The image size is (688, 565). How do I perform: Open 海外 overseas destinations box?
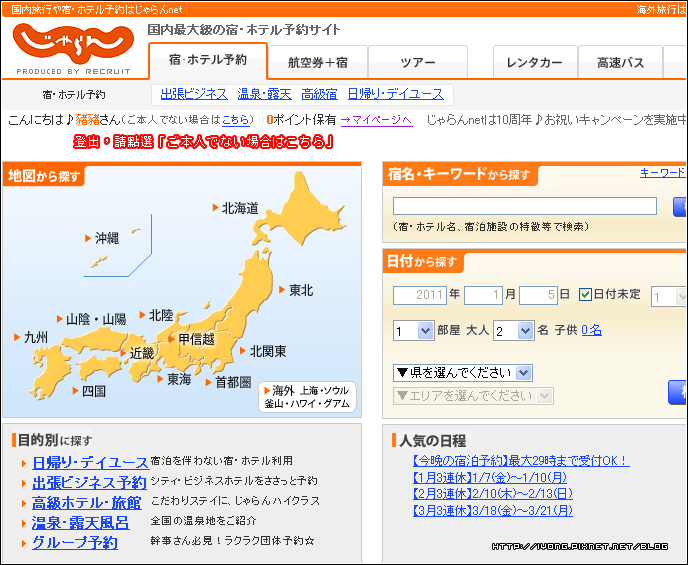(x=307, y=397)
